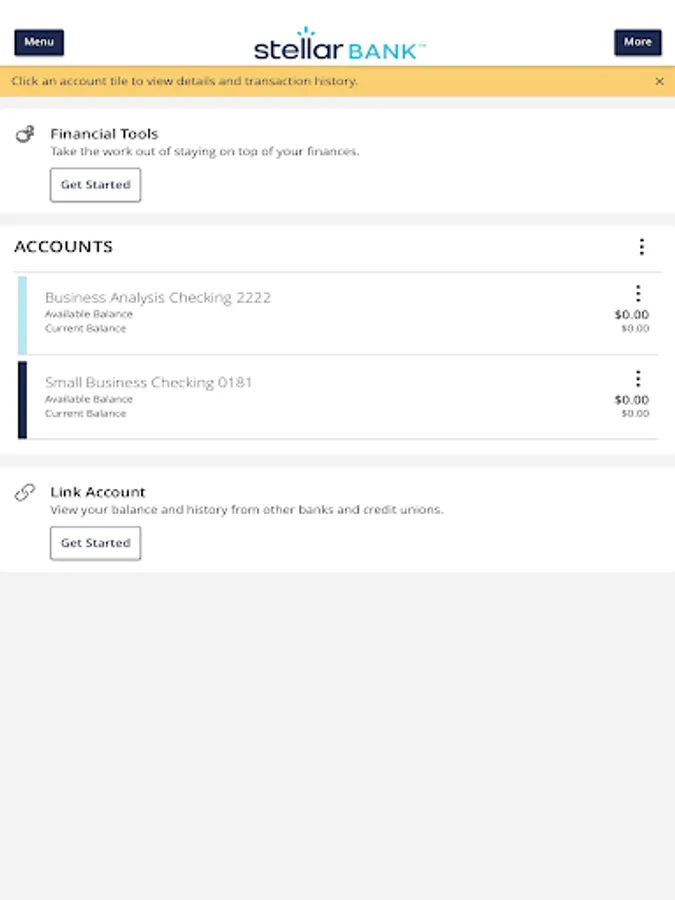The width and height of the screenshot is (675, 900).
Task: Open the Small Business Checking 0181 account name
Action: (149, 382)
